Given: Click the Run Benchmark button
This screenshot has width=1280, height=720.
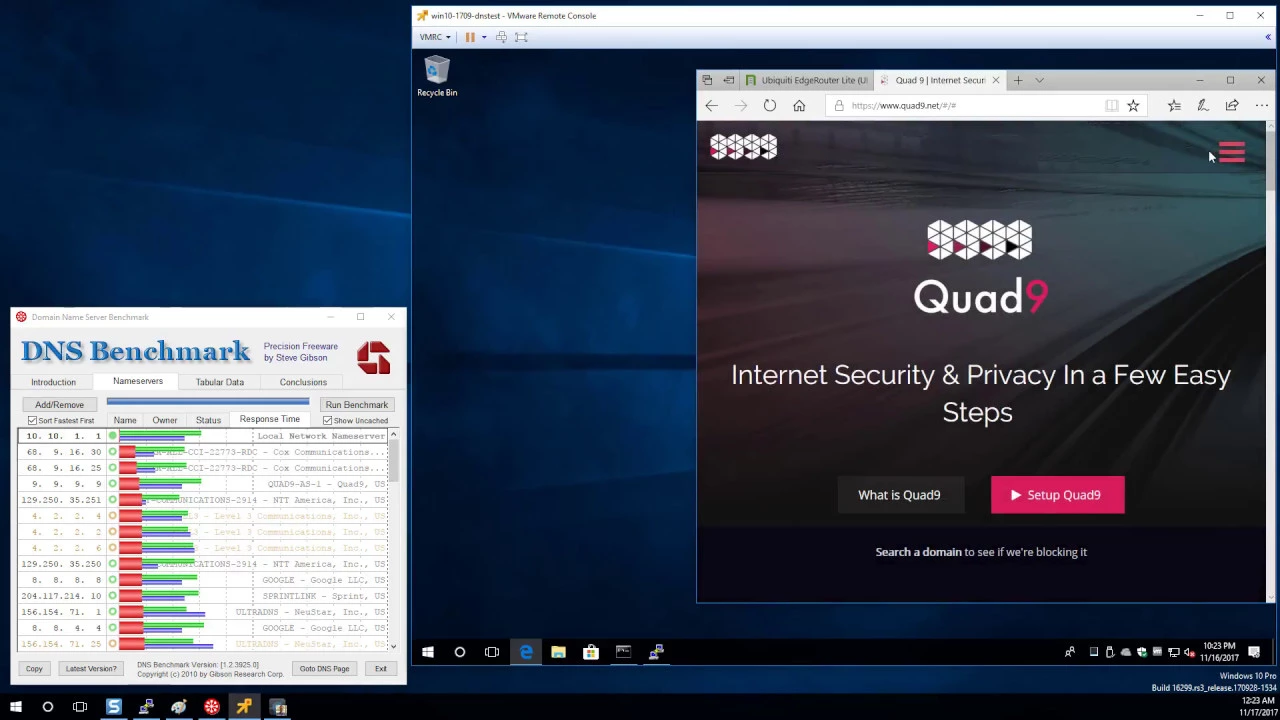Looking at the screenshot, I should coord(356,405).
